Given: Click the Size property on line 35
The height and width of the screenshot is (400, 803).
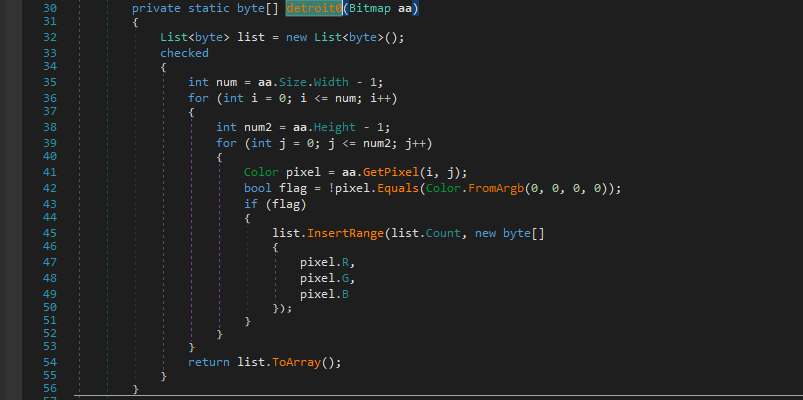Looking at the screenshot, I should point(293,82).
